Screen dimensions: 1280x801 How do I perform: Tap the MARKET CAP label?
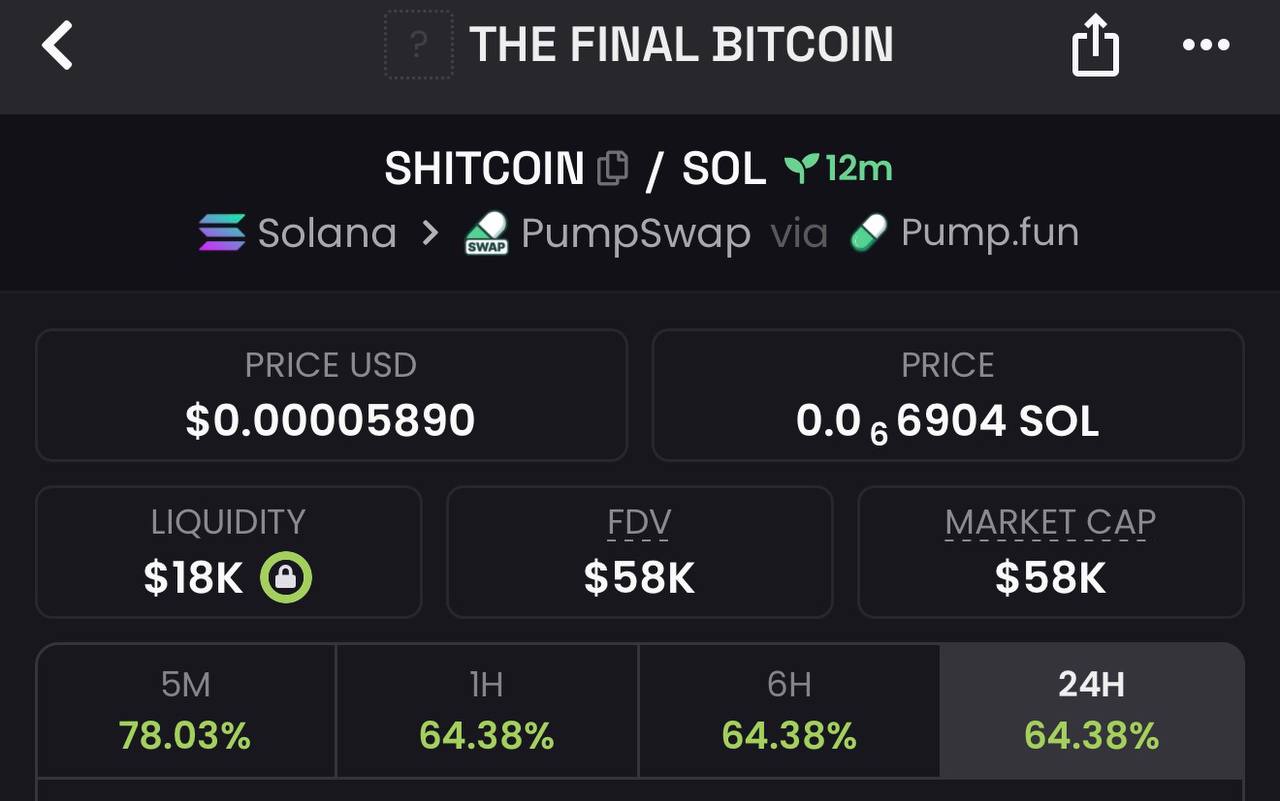[1050, 522]
